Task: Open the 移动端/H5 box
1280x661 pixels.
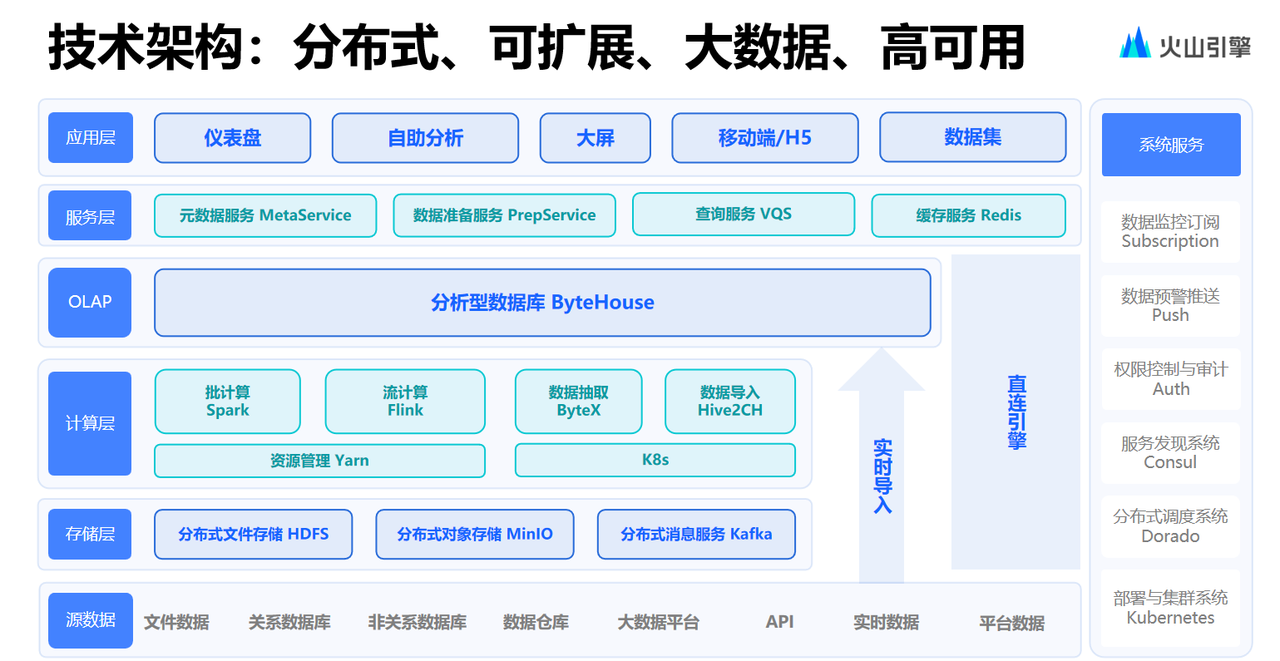Action: (x=765, y=138)
